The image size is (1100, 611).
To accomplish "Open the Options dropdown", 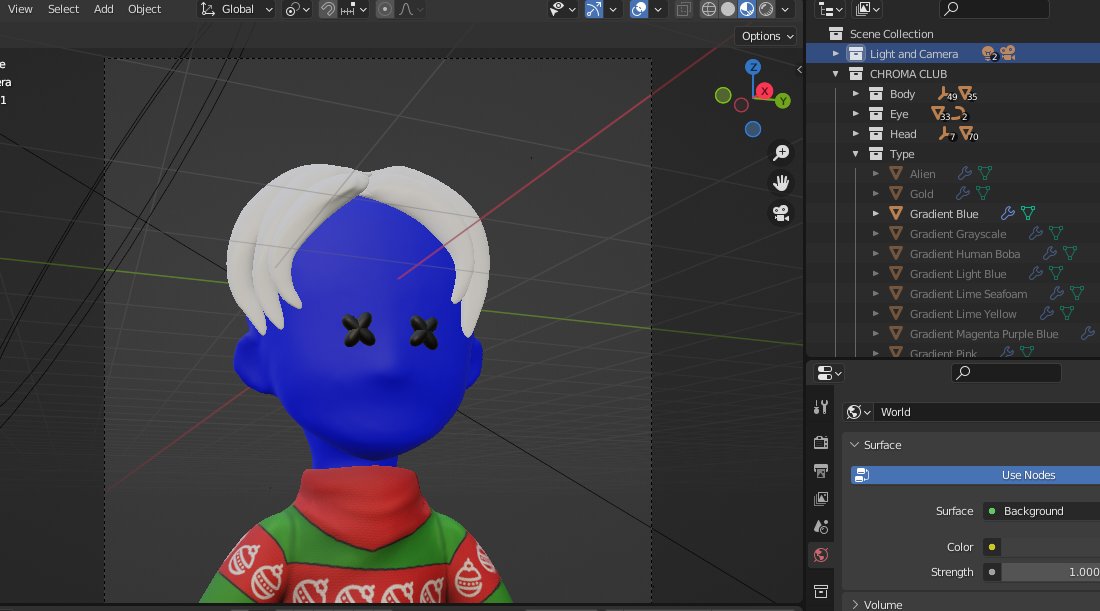I will pos(766,36).
